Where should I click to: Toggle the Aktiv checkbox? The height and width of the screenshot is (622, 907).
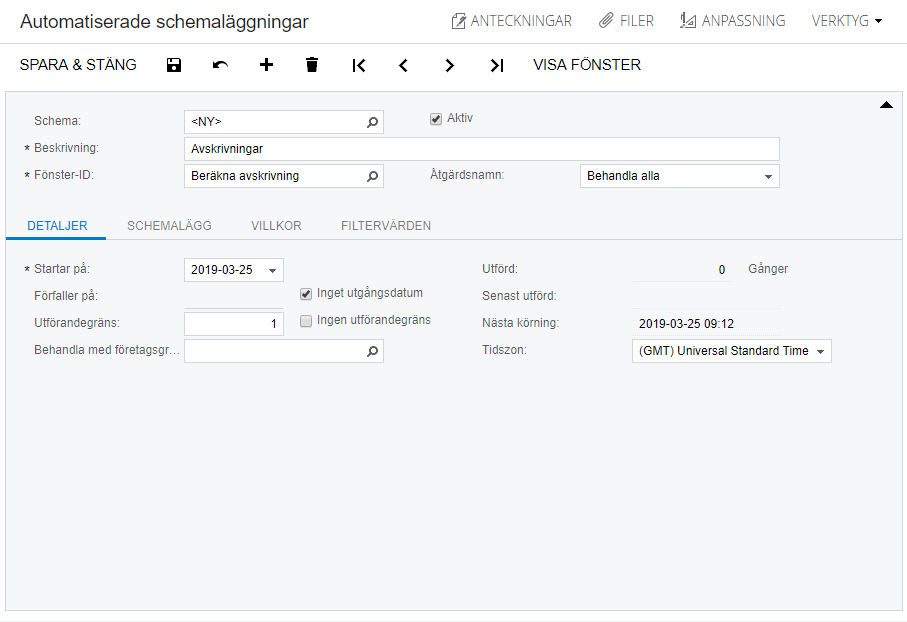pyautogui.click(x=436, y=119)
